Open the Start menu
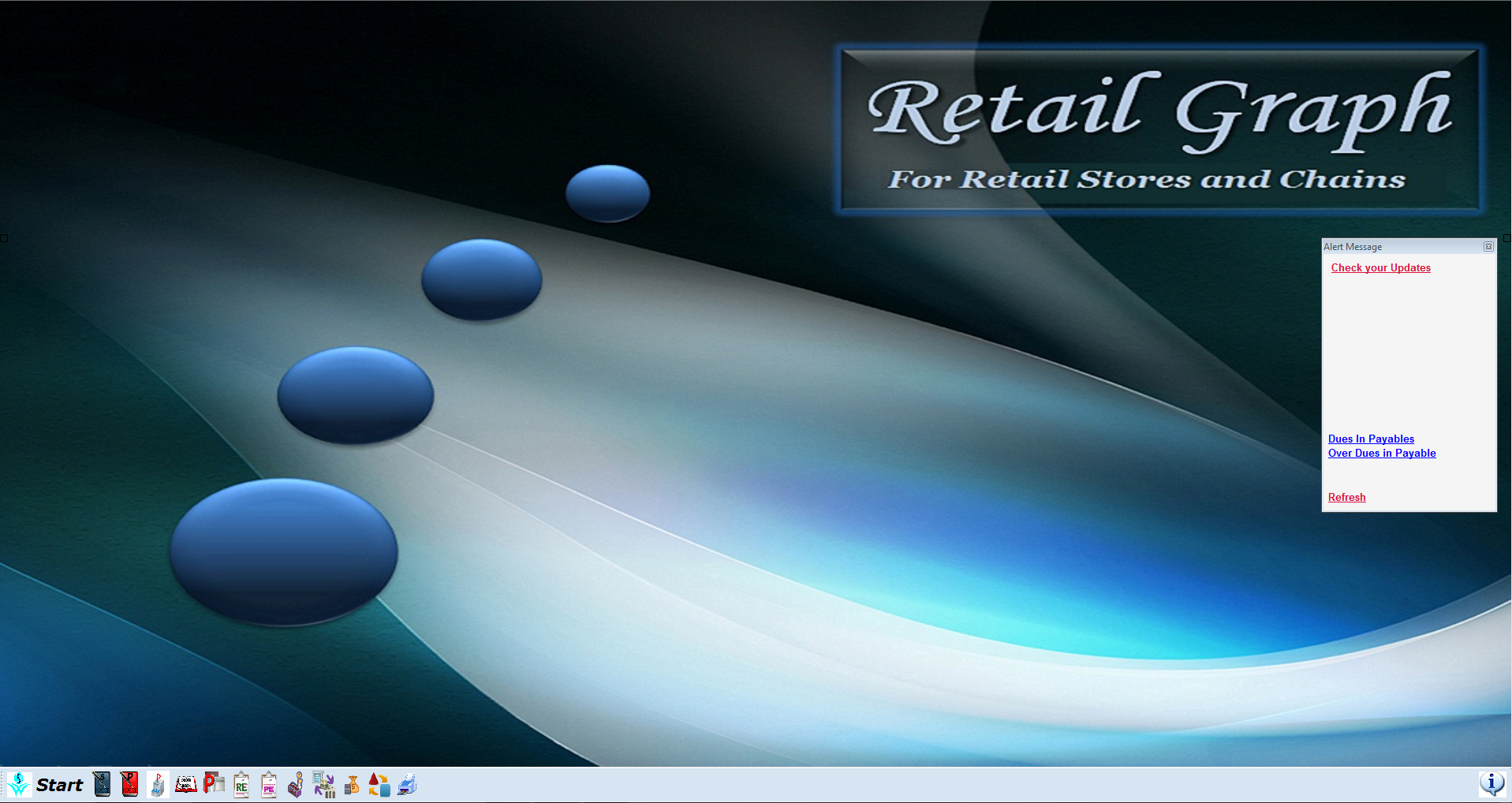Viewport: 1512px width, 803px height. 59,785
